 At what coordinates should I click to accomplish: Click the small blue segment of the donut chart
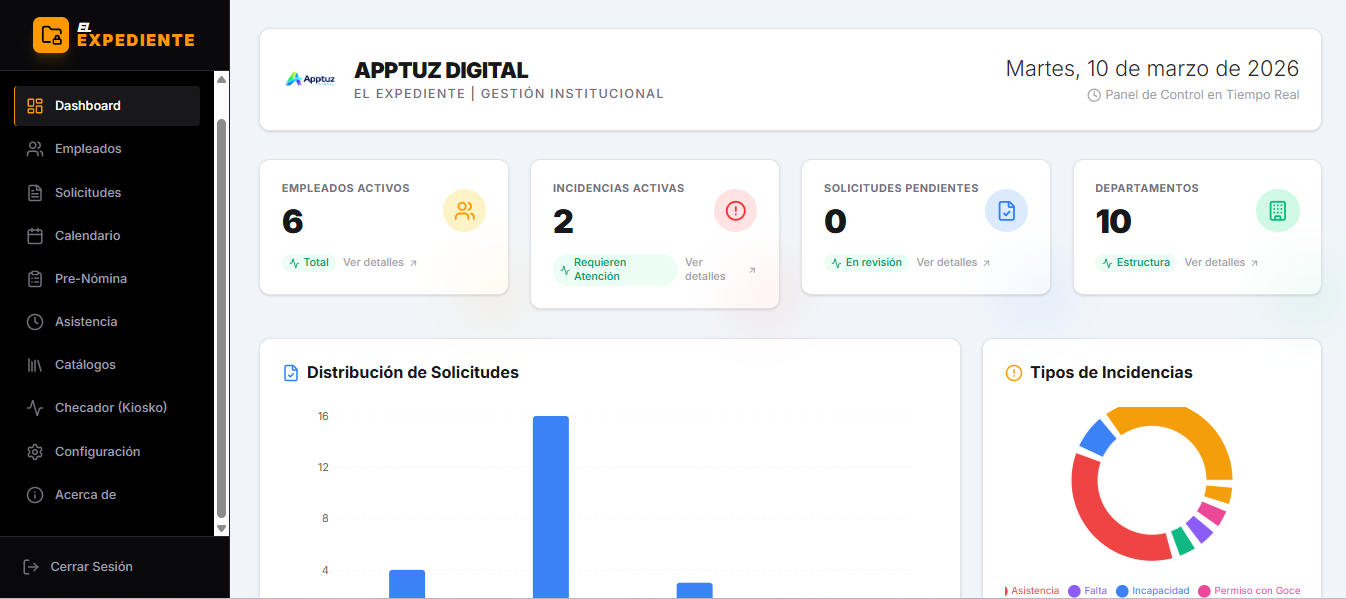point(1098,437)
